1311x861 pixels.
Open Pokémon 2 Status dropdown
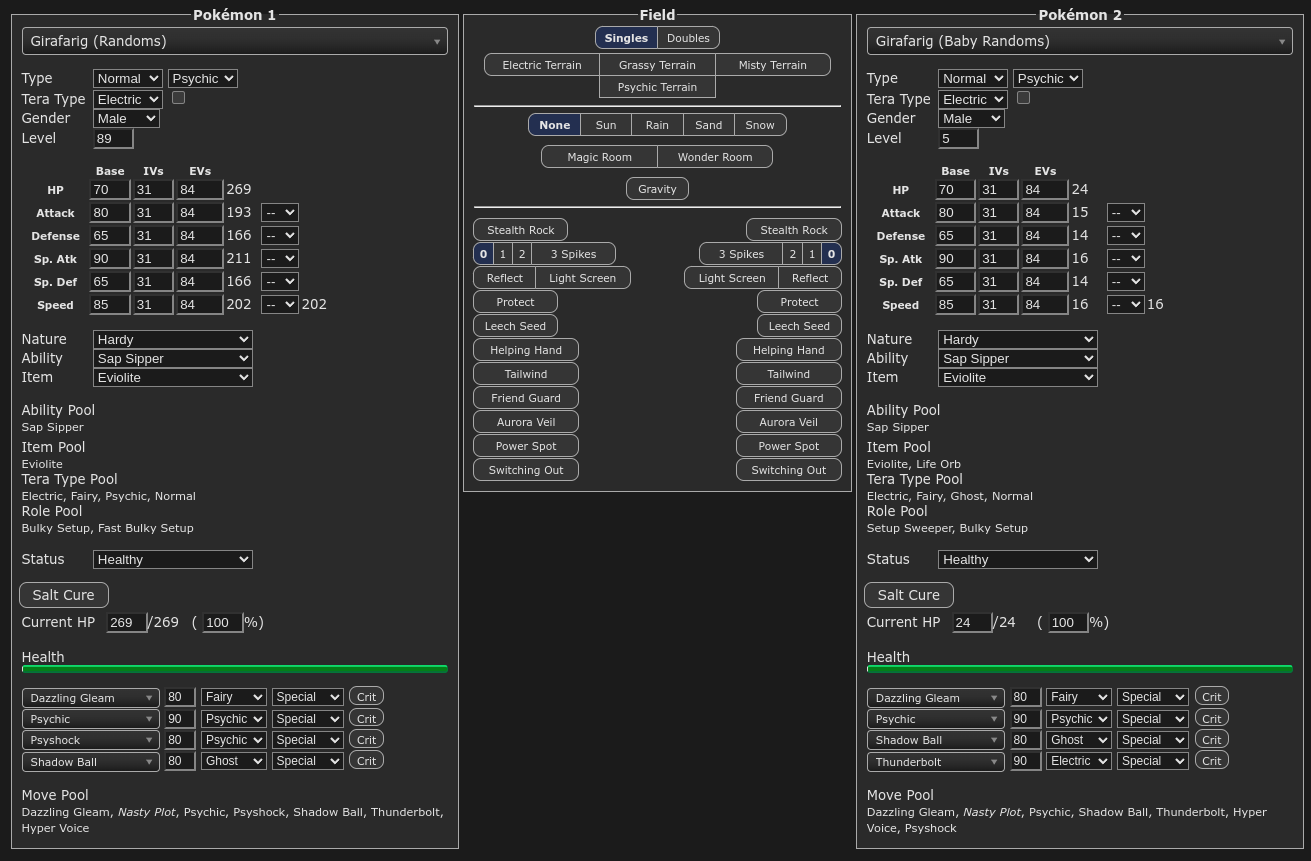click(1018, 559)
